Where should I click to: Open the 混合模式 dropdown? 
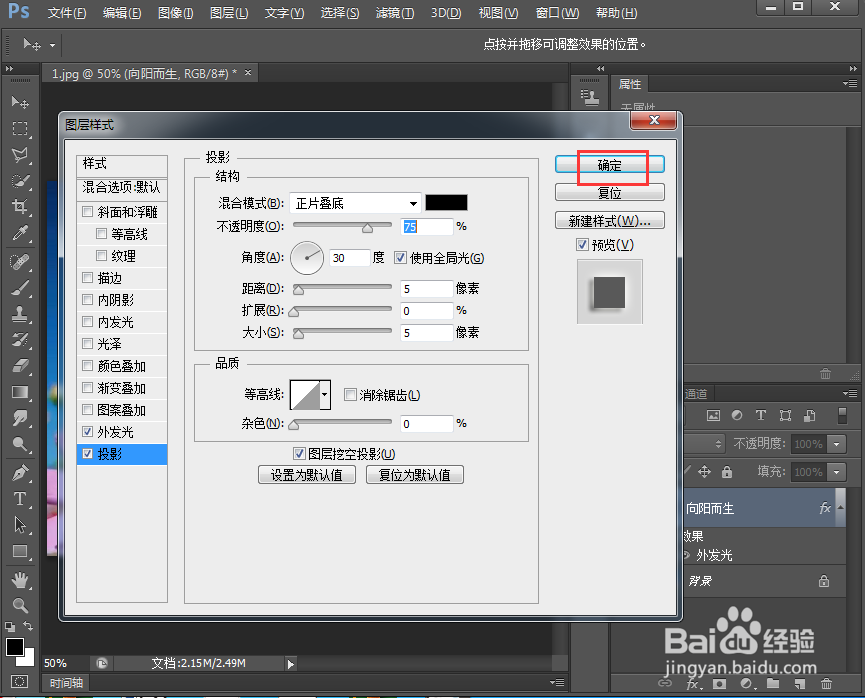pyautogui.click(x=355, y=203)
